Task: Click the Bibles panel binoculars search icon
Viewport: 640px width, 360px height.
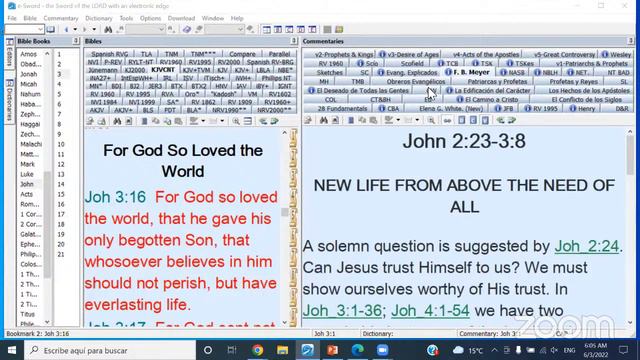Action: click(x=117, y=121)
